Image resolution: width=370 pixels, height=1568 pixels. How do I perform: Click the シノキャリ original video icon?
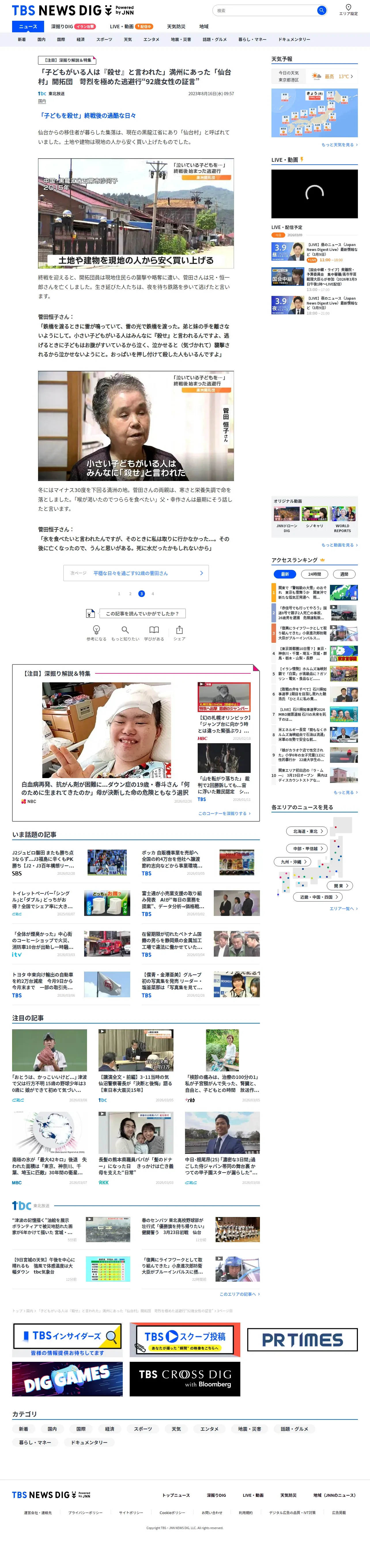click(315, 513)
